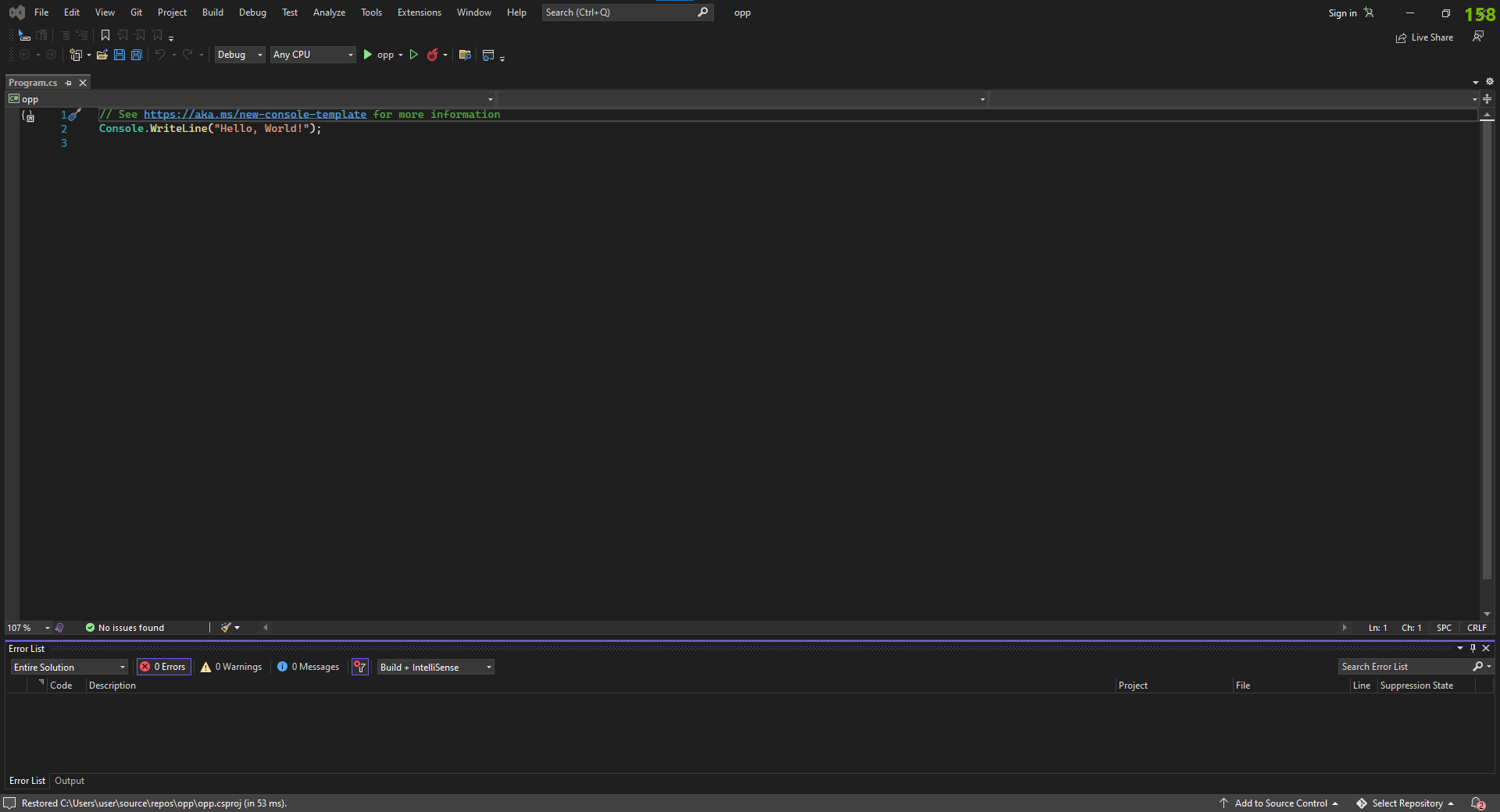Click the screwdriver quick actions icon on line 1
Viewport: 1500px width, 812px height.
[x=74, y=115]
